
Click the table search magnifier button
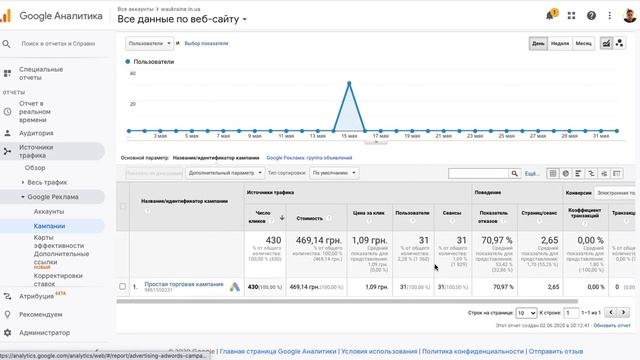click(x=515, y=173)
